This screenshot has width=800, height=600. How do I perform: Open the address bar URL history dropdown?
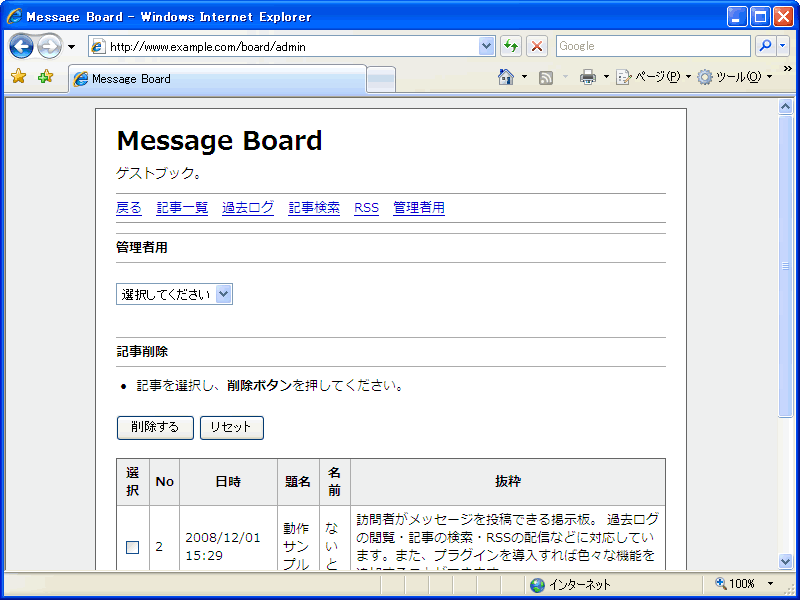tap(487, 46)
